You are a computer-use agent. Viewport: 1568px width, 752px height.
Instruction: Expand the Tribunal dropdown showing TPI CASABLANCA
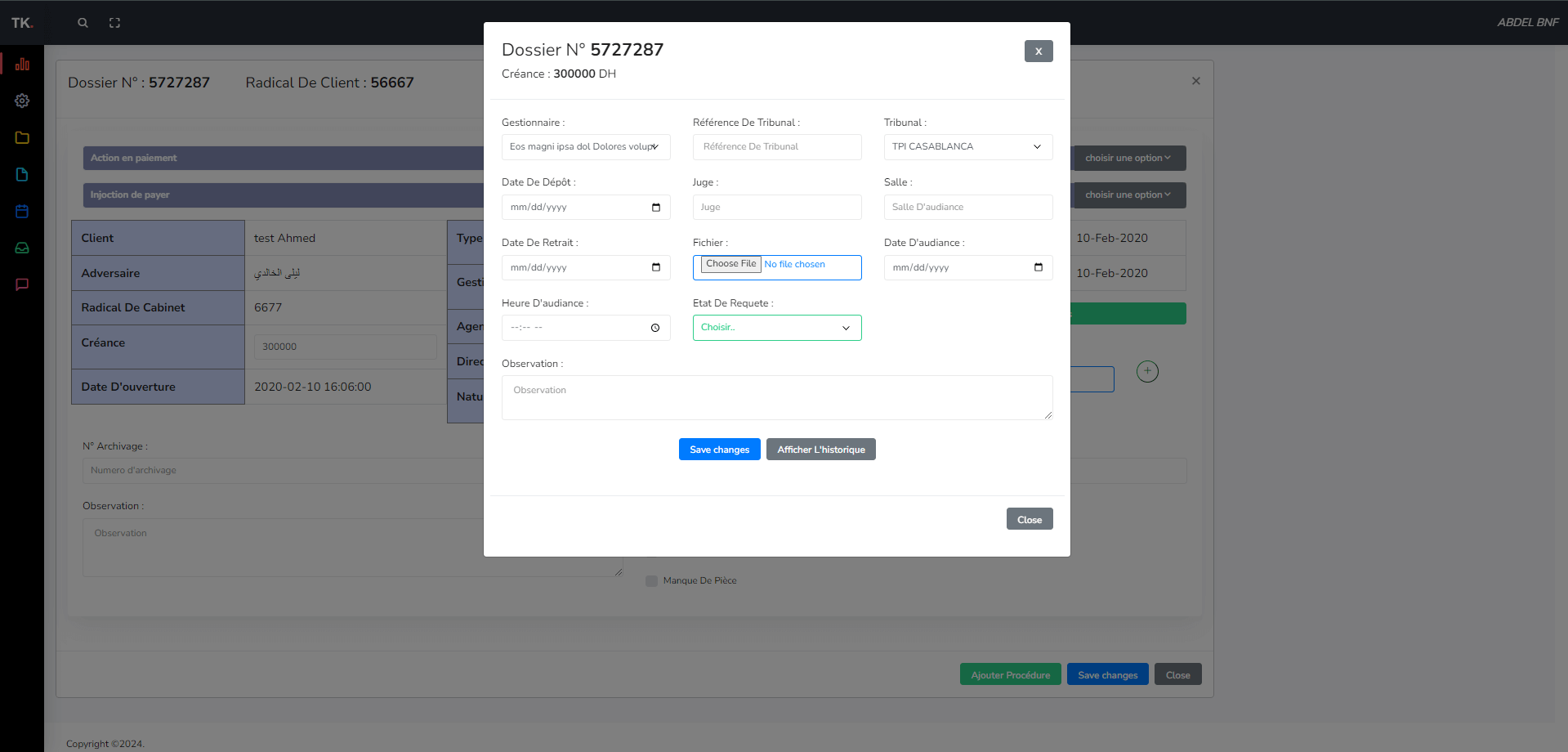[x=968, y=147]
